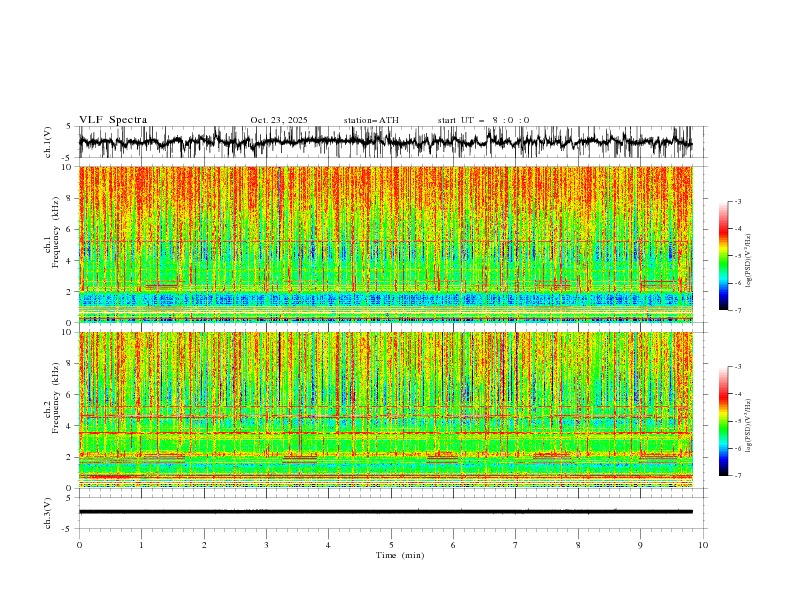Click the time axis tick label '5'
This screenshot has height=612, width=792.
pyautogui.click(x=391, y=545)
